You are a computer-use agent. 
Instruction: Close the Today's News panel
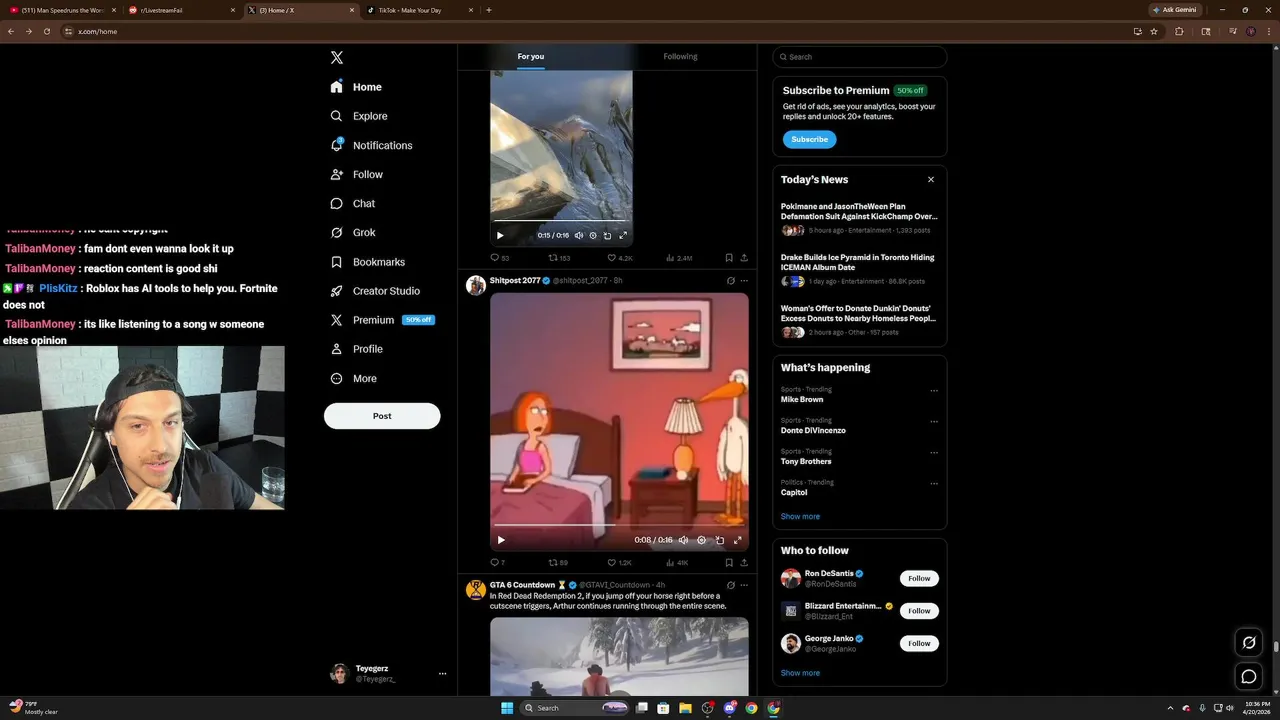(x=931, y=180)
